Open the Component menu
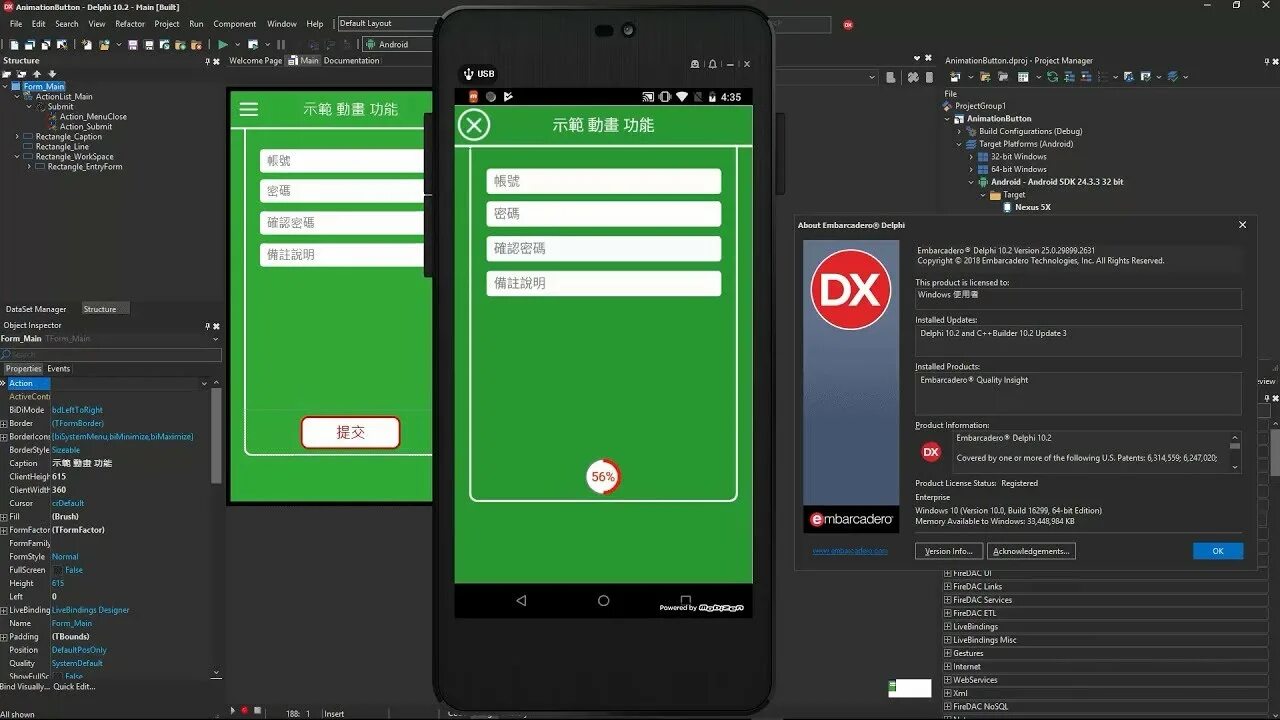The height and width of the screenshot is (720, 1280). tap(235, 24)
